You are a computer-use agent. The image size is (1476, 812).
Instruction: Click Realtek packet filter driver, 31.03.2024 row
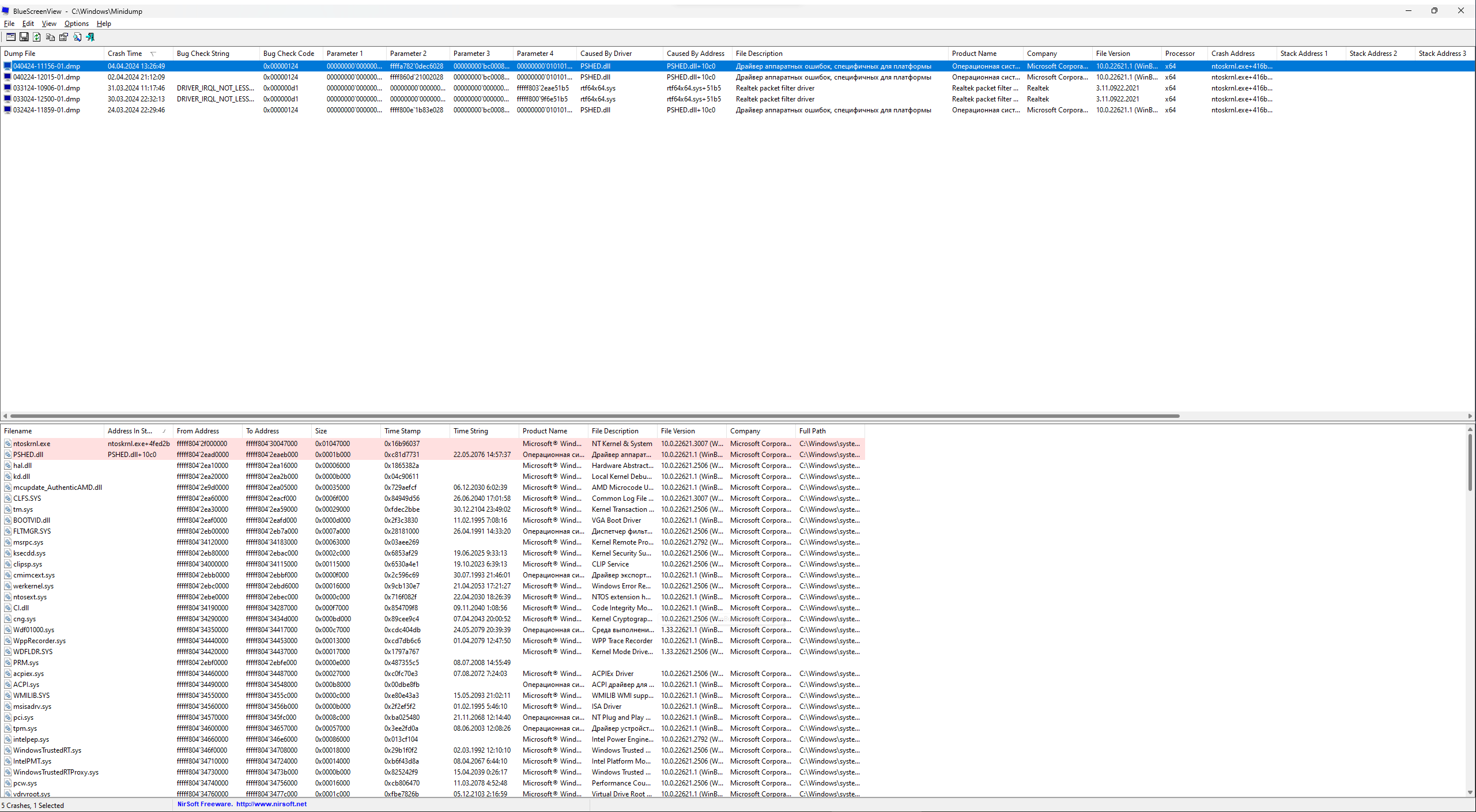(x=775, y=88)
